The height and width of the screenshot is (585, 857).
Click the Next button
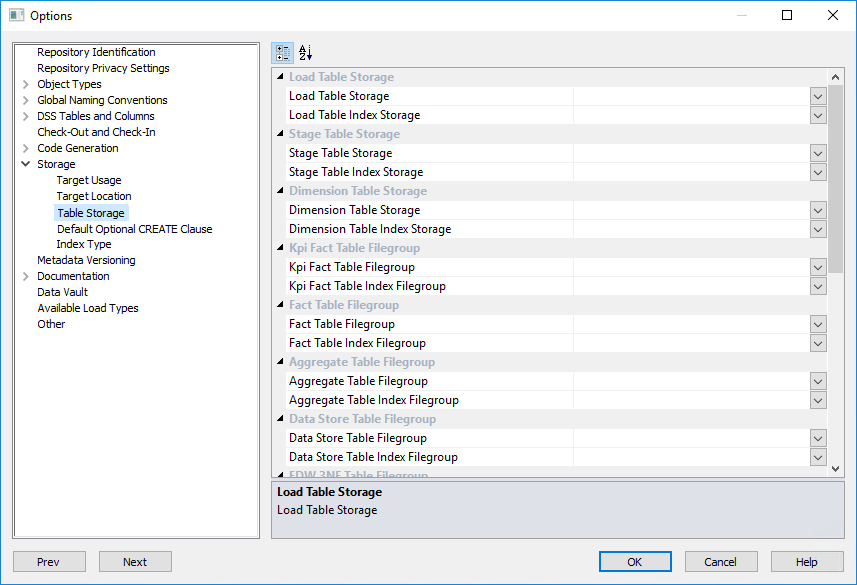(135, 562)
